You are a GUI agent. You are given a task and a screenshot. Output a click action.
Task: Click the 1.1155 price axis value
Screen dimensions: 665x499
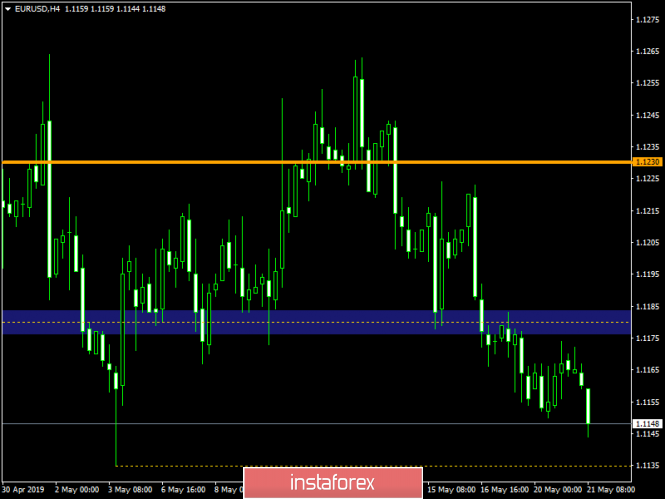tap(648, 402)
